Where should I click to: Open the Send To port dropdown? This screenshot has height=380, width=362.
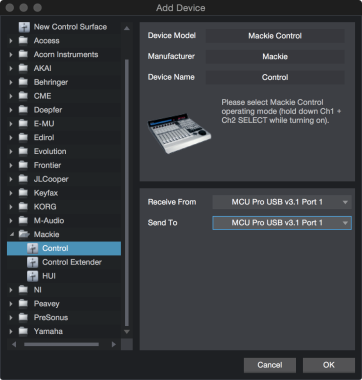pos(282,223)
